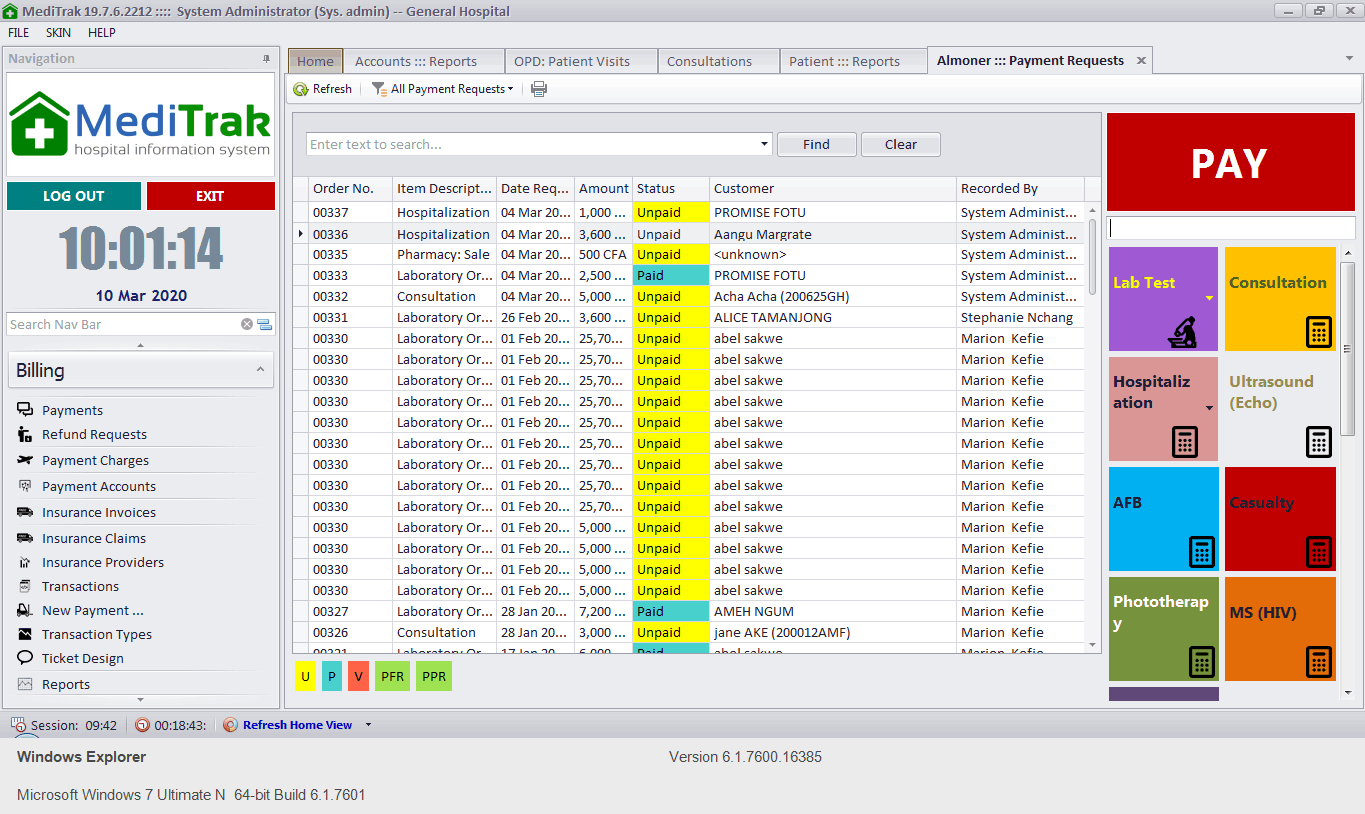Switch to the OPD: Patient Visits tab

click(x=581, y=61)
